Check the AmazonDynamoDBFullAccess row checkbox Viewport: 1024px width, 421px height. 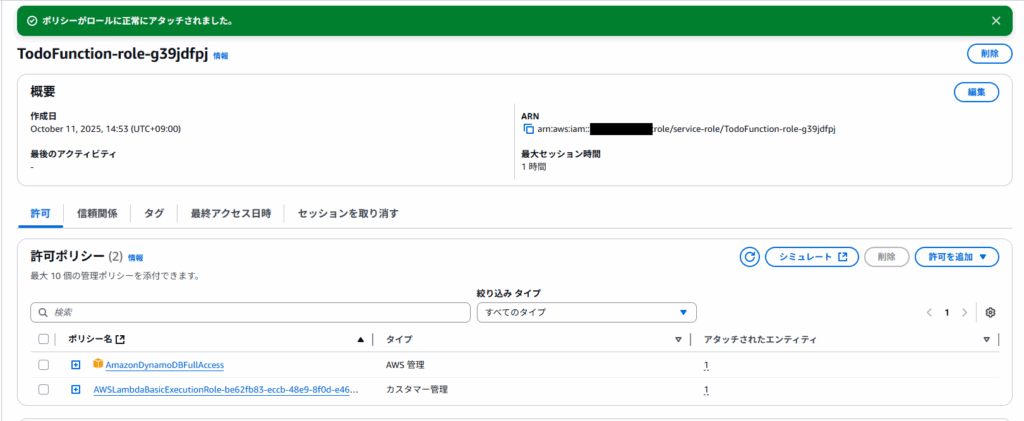tap(43, 365)
